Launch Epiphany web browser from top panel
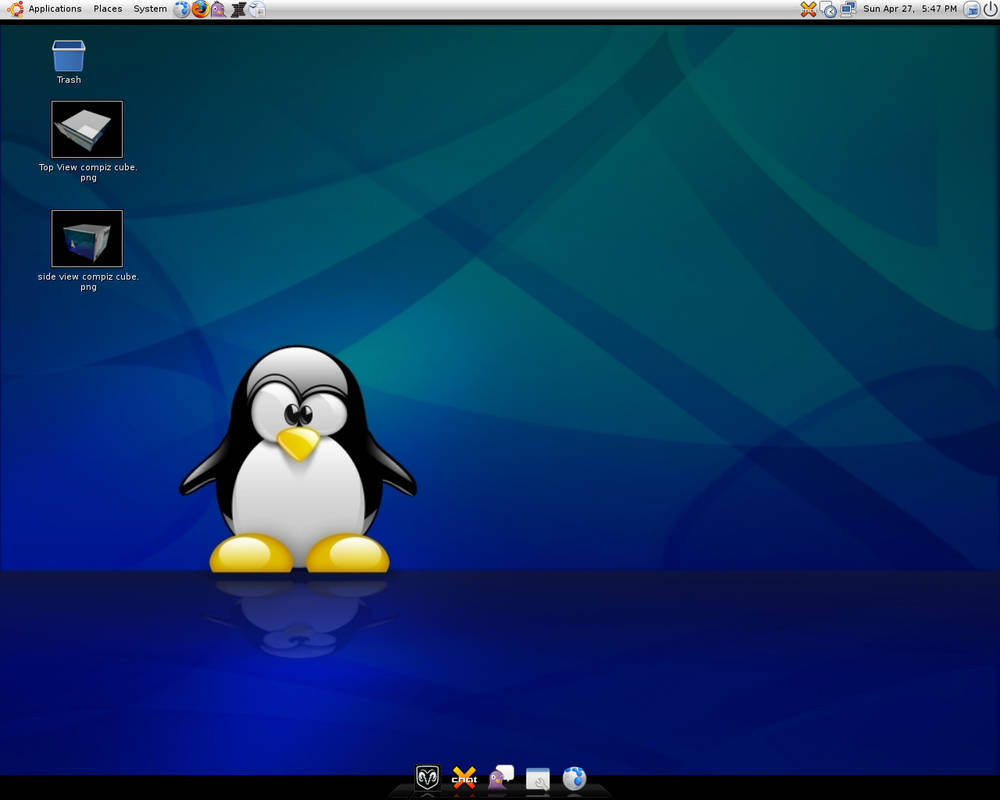 tap(182, 9)
